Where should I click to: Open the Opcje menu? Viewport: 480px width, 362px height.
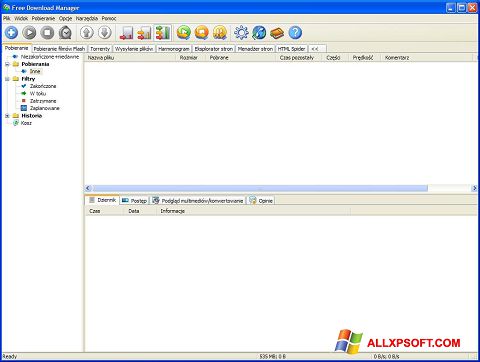(65, 18)
